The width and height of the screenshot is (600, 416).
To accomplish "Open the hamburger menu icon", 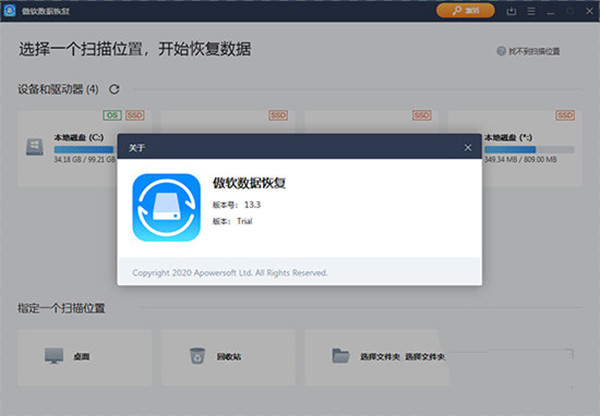I will coord(531,11).
